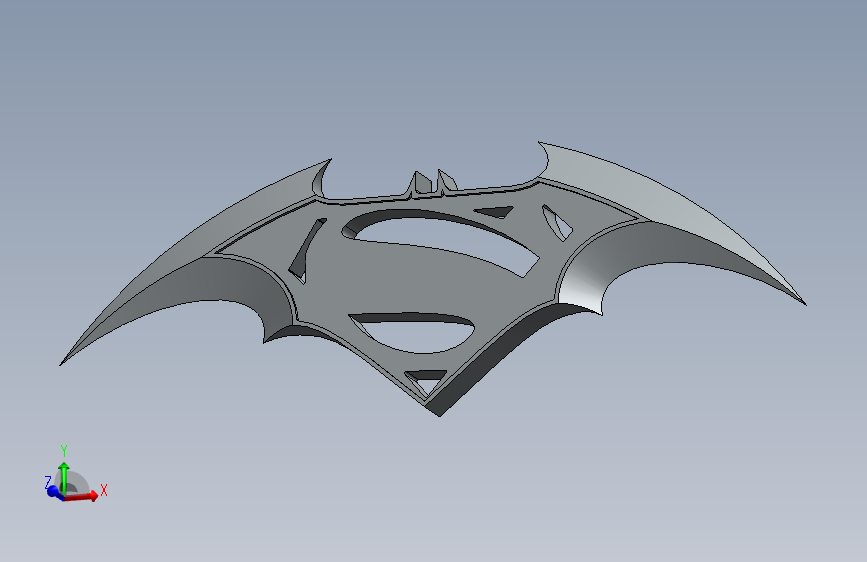Select the bat emblem 3D model

(x=432, y=279)
